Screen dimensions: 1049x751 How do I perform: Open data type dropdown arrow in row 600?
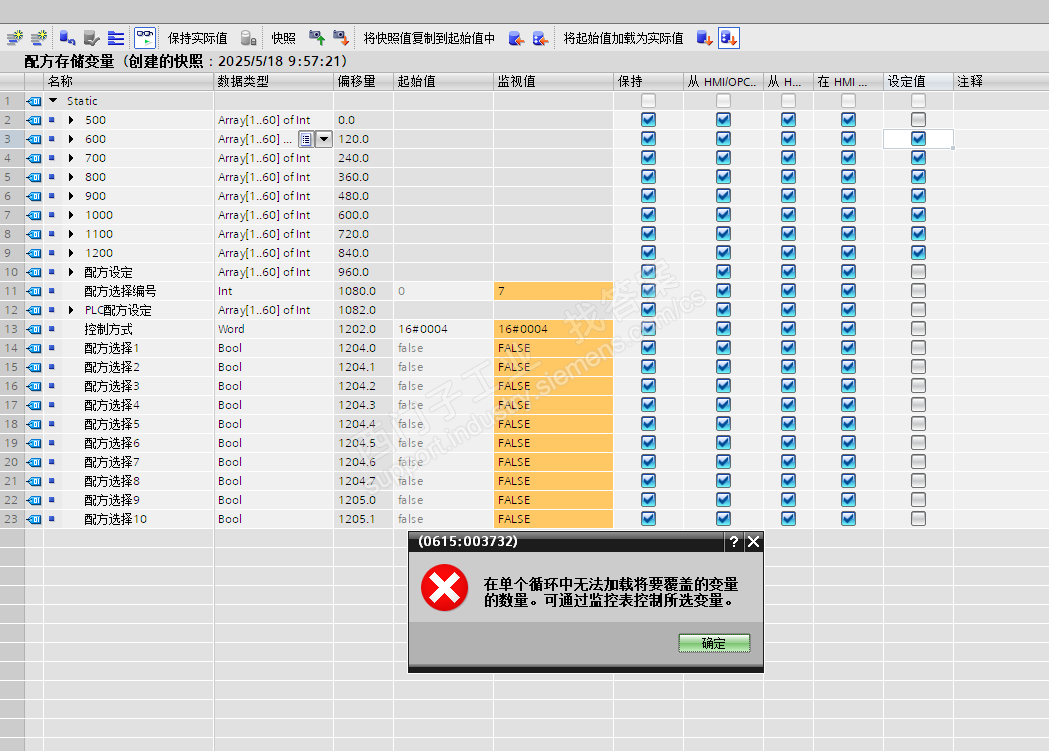(x=324, y=139)
